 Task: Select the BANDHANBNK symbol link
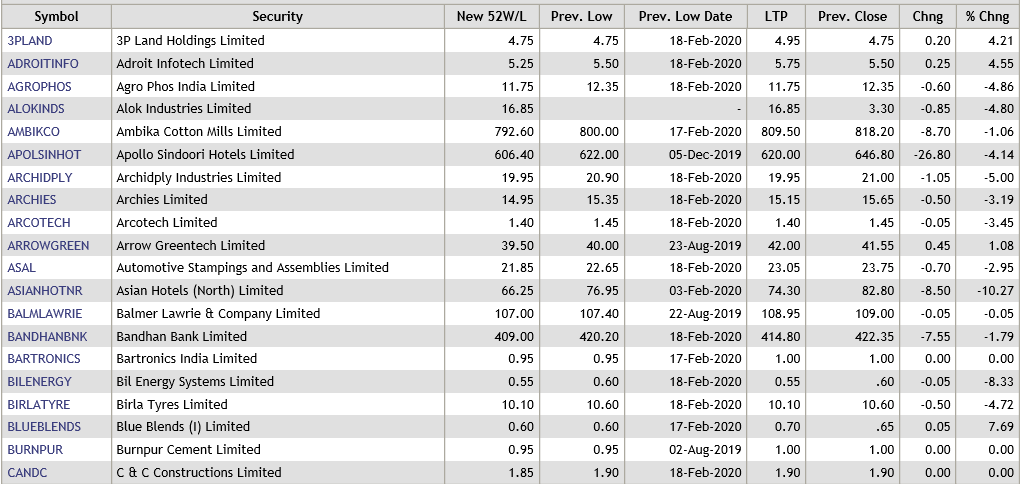tap(47, 336)
